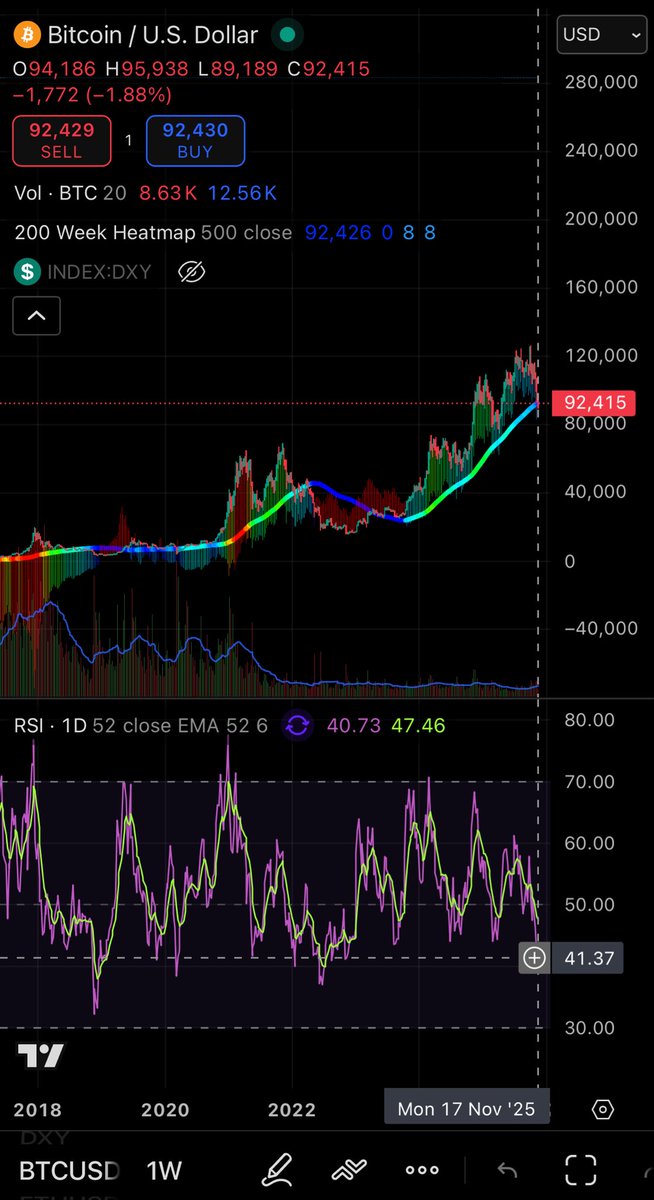Select the pen drawing tool
The width and height of the screenshot is (654, 1200).
276,1168
